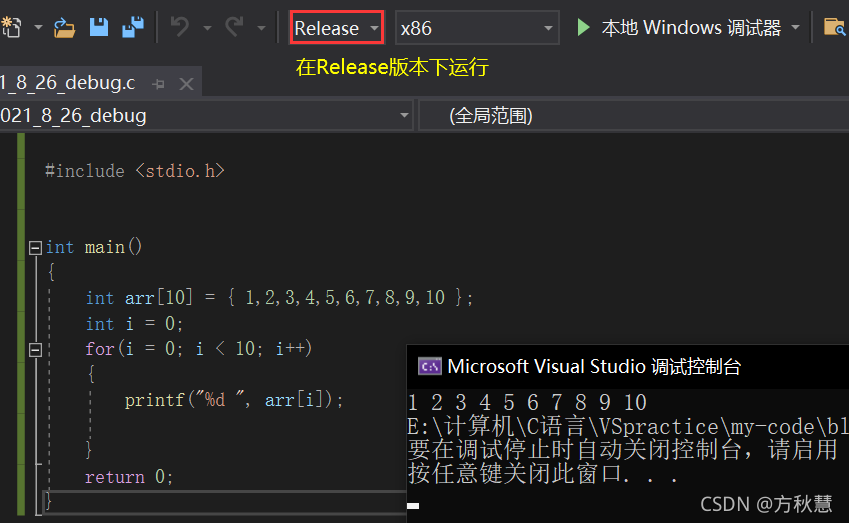The image size is (849, 523).
Task: Click the printf statement in the code
Action: point(234,400)
